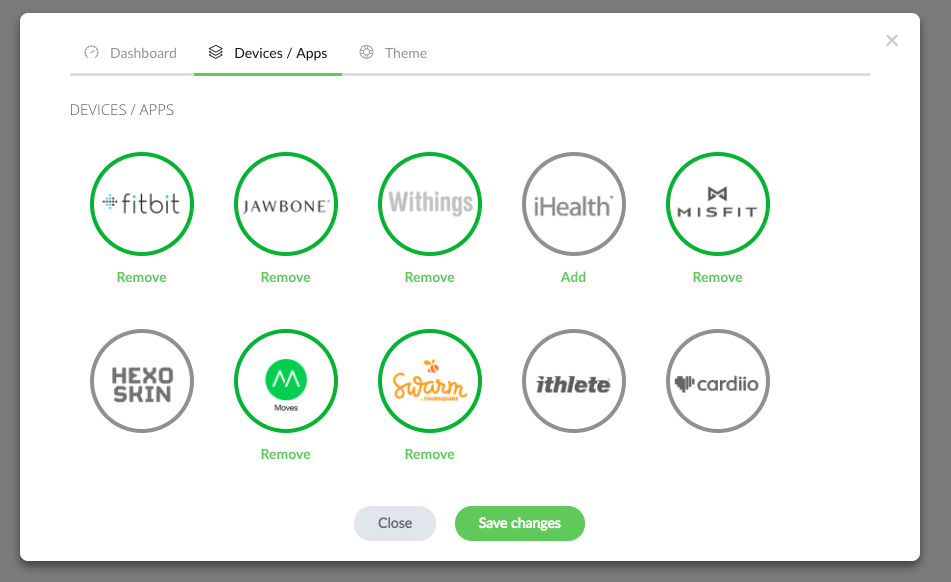Select the Jawbone device circle
This screenshot has width=951, height=582.
click(286, 204)
